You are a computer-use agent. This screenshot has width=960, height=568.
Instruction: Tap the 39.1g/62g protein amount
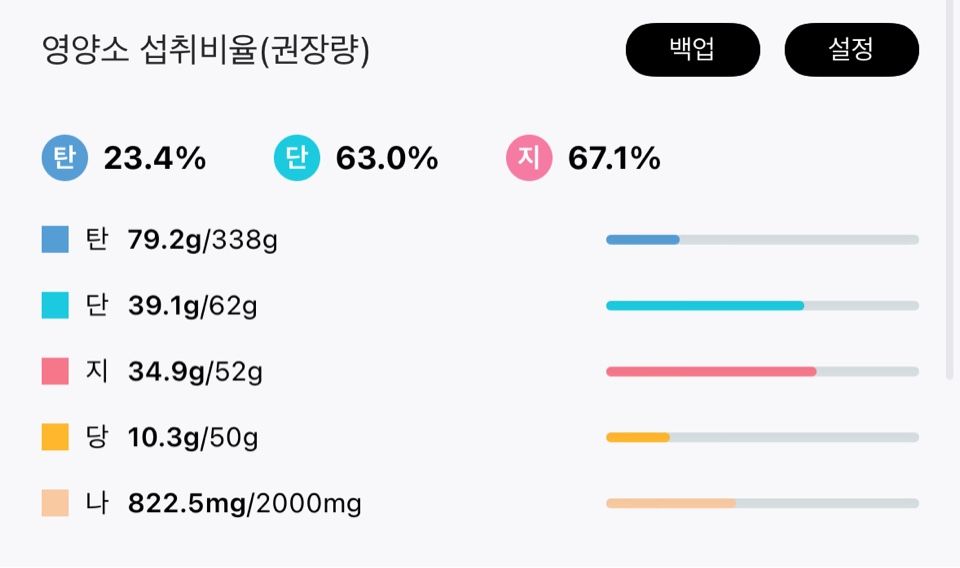pyautogui.click(x=192, y=305)
